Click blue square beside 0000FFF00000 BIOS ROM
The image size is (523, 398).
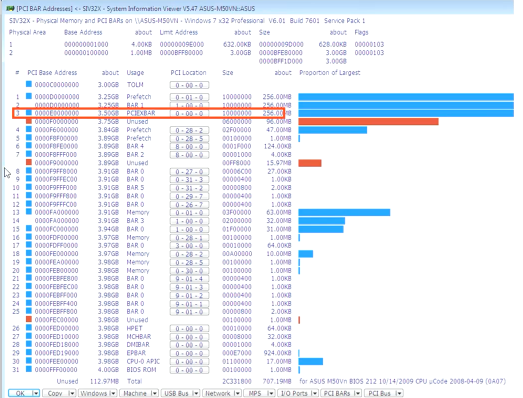coord(29,369)
